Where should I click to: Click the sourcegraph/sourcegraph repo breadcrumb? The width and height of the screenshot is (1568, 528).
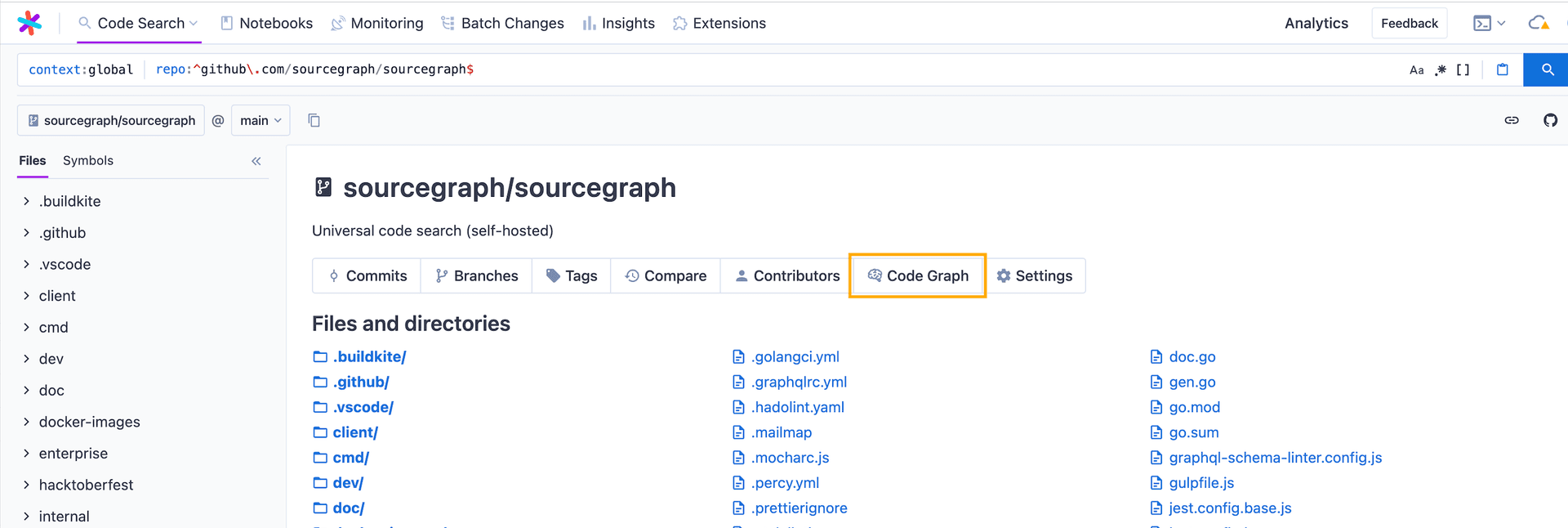pos(111,120)
